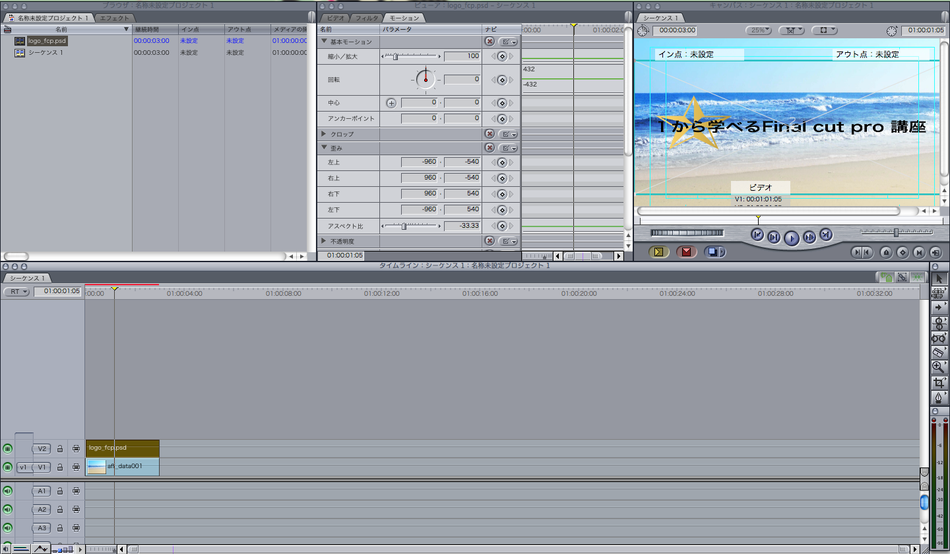Switch to the フィルタ tab

[367, 18]
